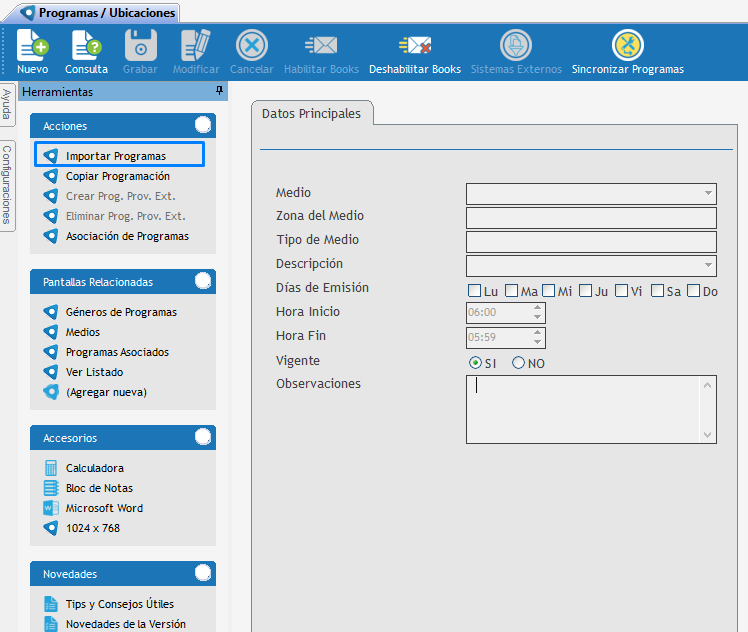748x632 pixels.
Task: Open the Configuraciones side tab
Action: pyautogui.click(x=7, y=184)
